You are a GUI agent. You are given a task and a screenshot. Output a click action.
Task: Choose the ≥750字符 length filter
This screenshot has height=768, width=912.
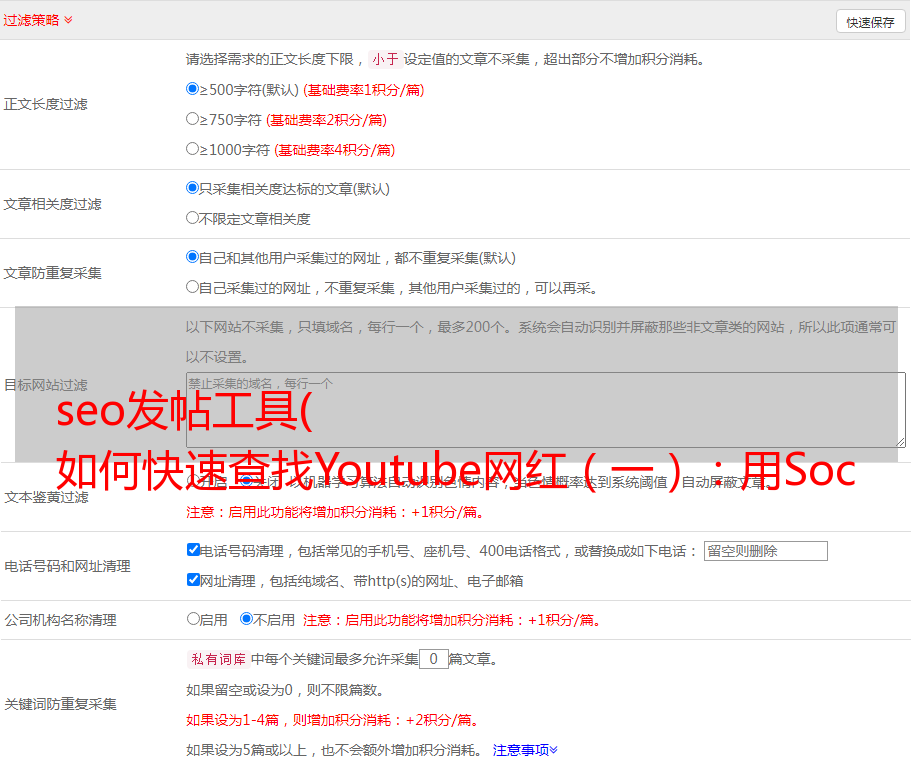click(193, 119)
